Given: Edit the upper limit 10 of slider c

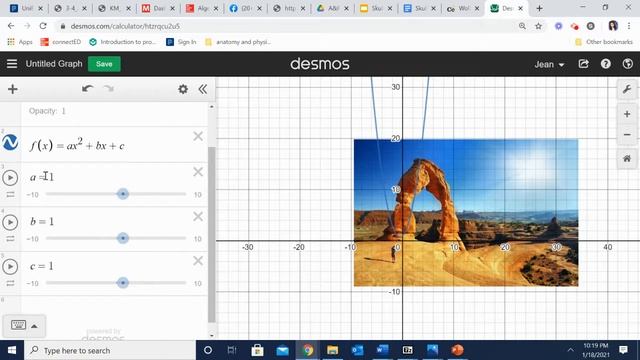Looking at the screenshot, I should [198, 283].
